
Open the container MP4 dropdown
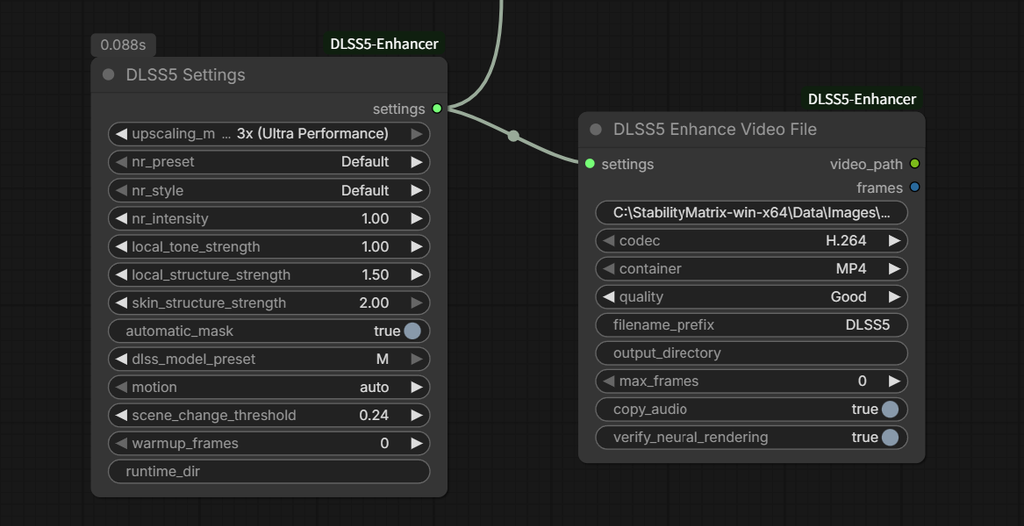coord(752,269)
